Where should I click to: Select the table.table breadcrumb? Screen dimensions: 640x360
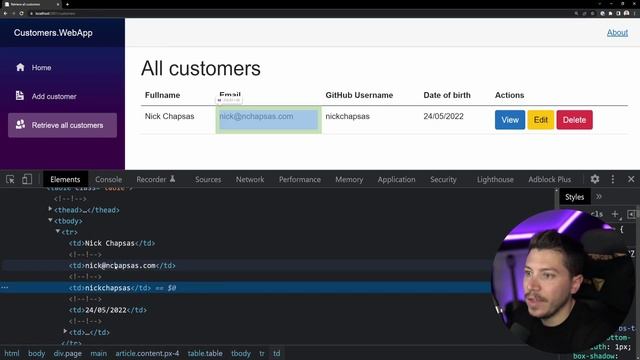(x=205, y=353)
